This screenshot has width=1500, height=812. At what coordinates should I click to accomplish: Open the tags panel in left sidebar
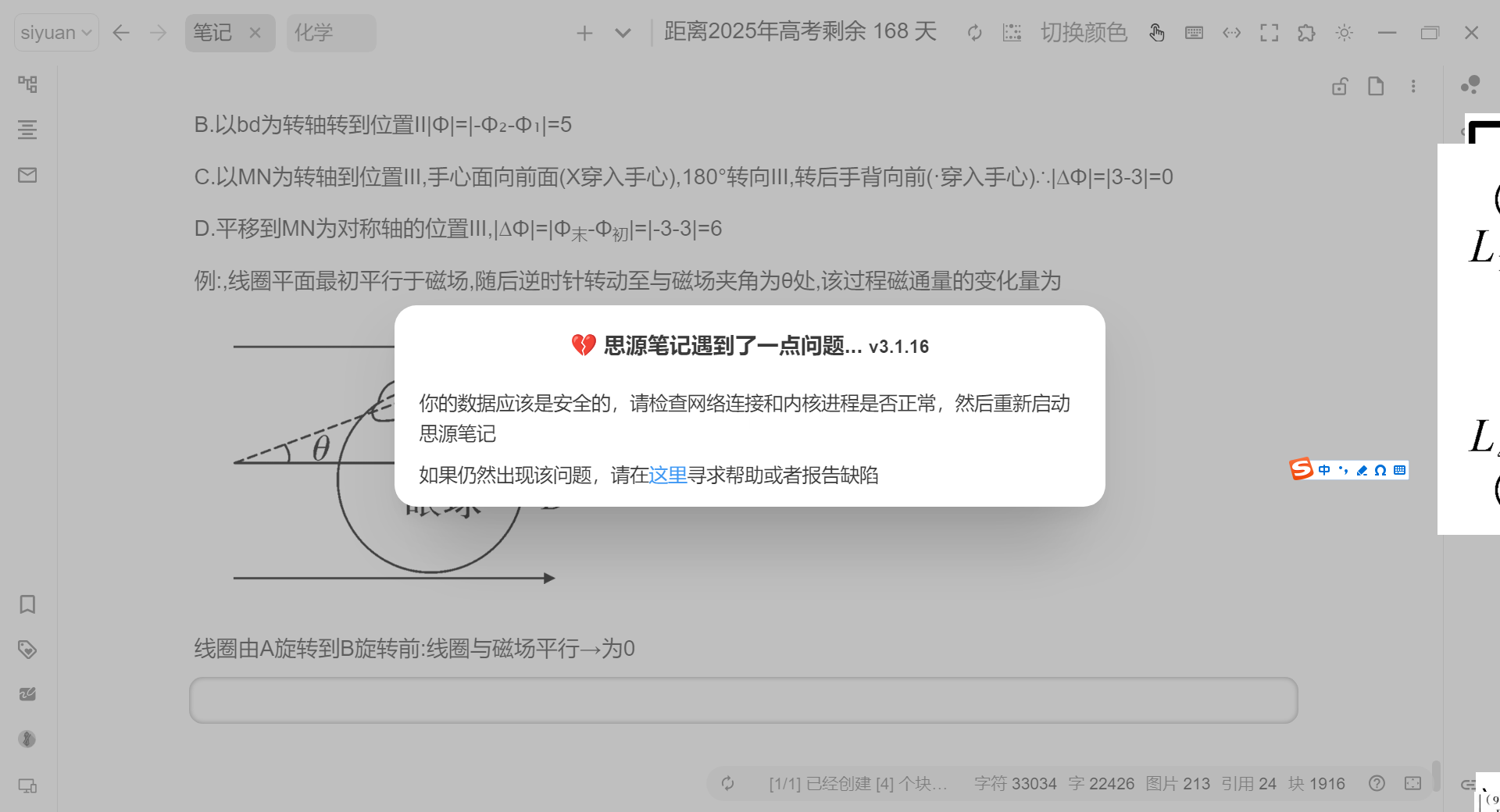tap(27, 650)
